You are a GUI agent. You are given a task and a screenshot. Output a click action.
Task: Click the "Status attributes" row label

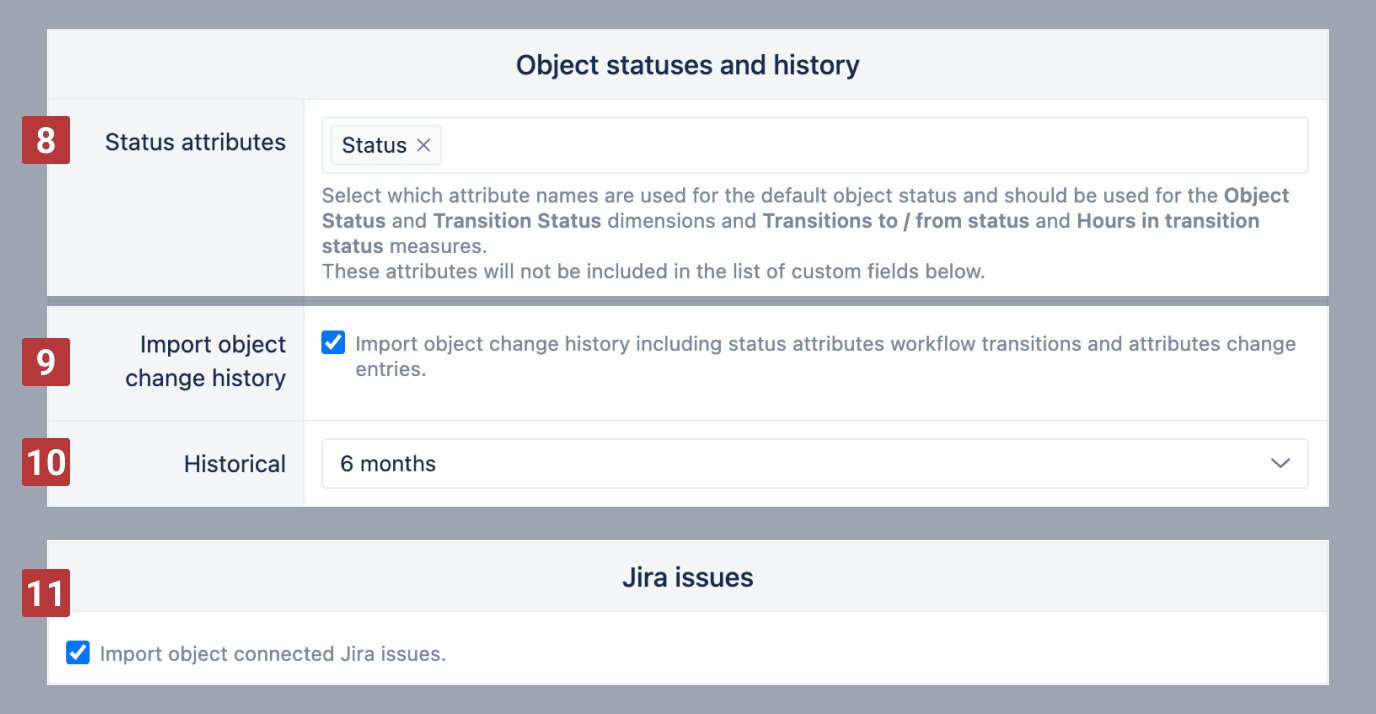point(195,142)
